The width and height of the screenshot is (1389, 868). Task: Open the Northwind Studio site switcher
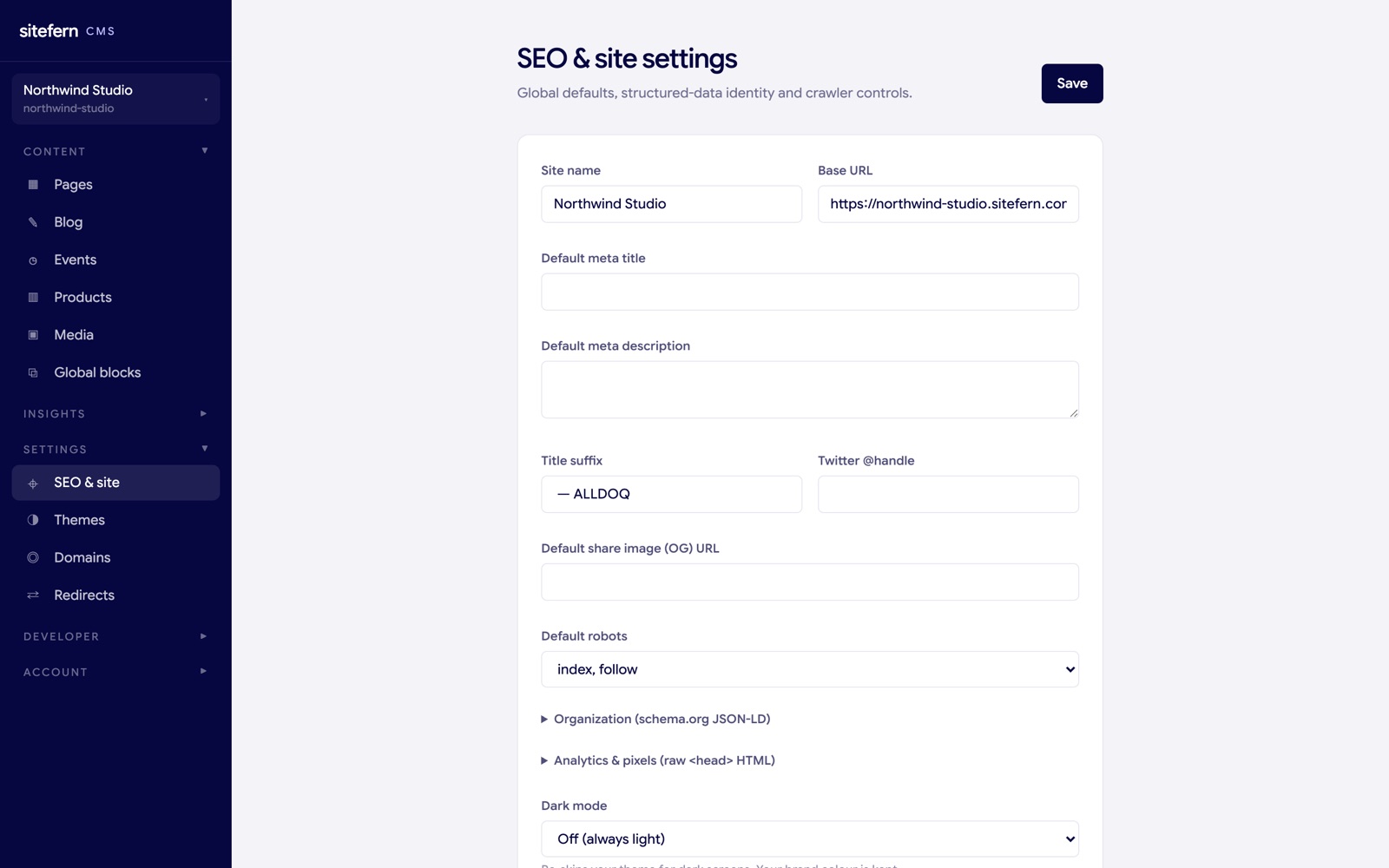pyautogui.click(x=115, y=99)
